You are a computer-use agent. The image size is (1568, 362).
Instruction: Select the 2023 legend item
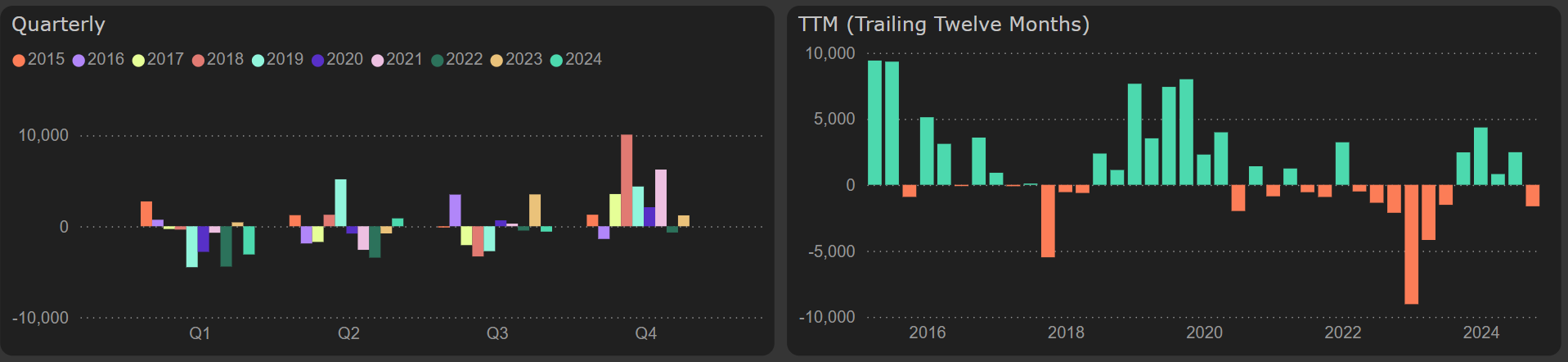[516, 60]
